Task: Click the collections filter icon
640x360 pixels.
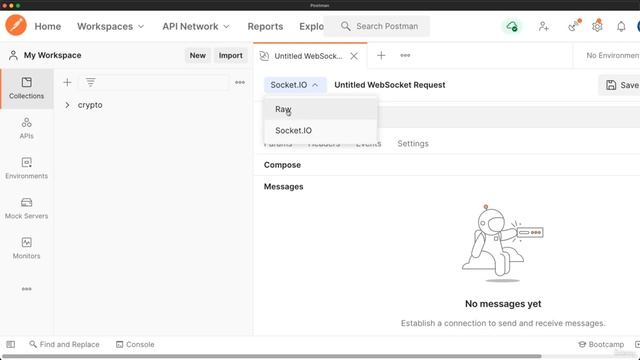Action: [91, 82]
